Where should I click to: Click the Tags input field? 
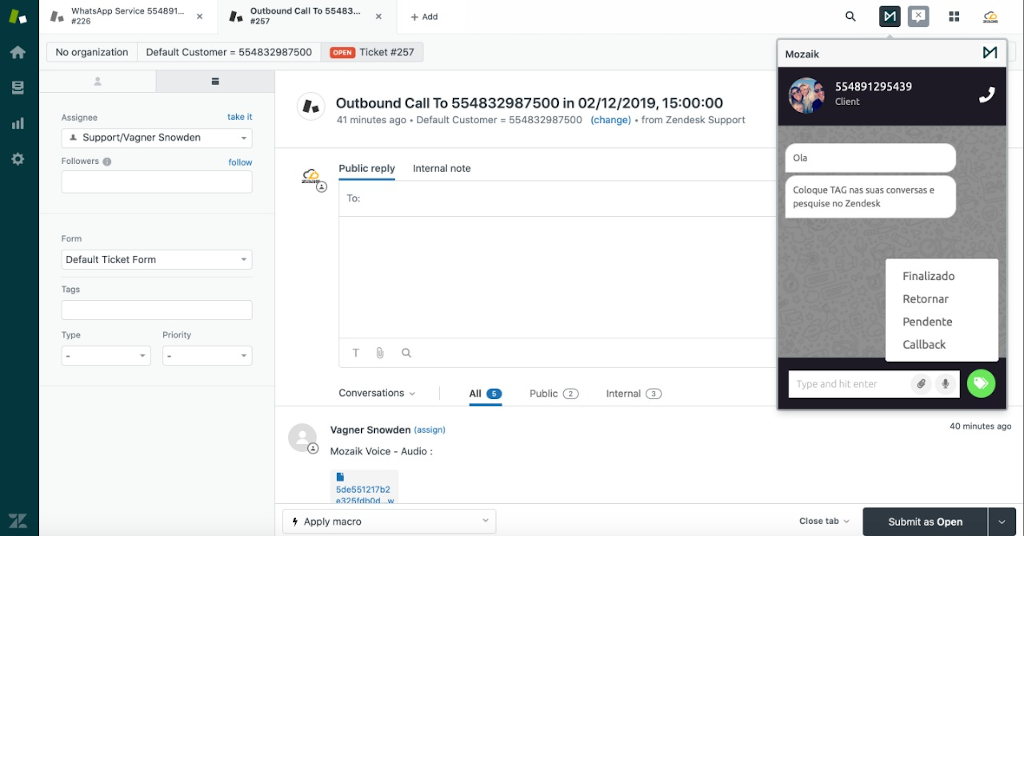pos(156,310)
